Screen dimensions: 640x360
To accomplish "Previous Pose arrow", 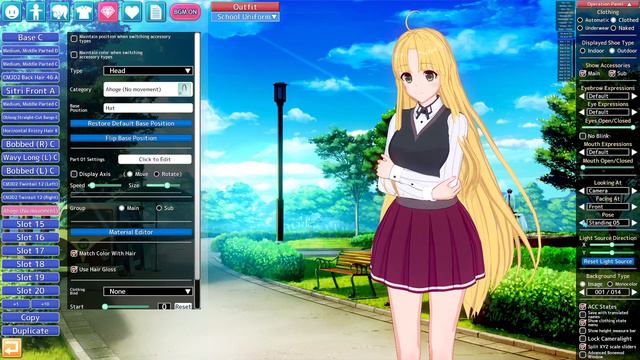I will 582,223.
